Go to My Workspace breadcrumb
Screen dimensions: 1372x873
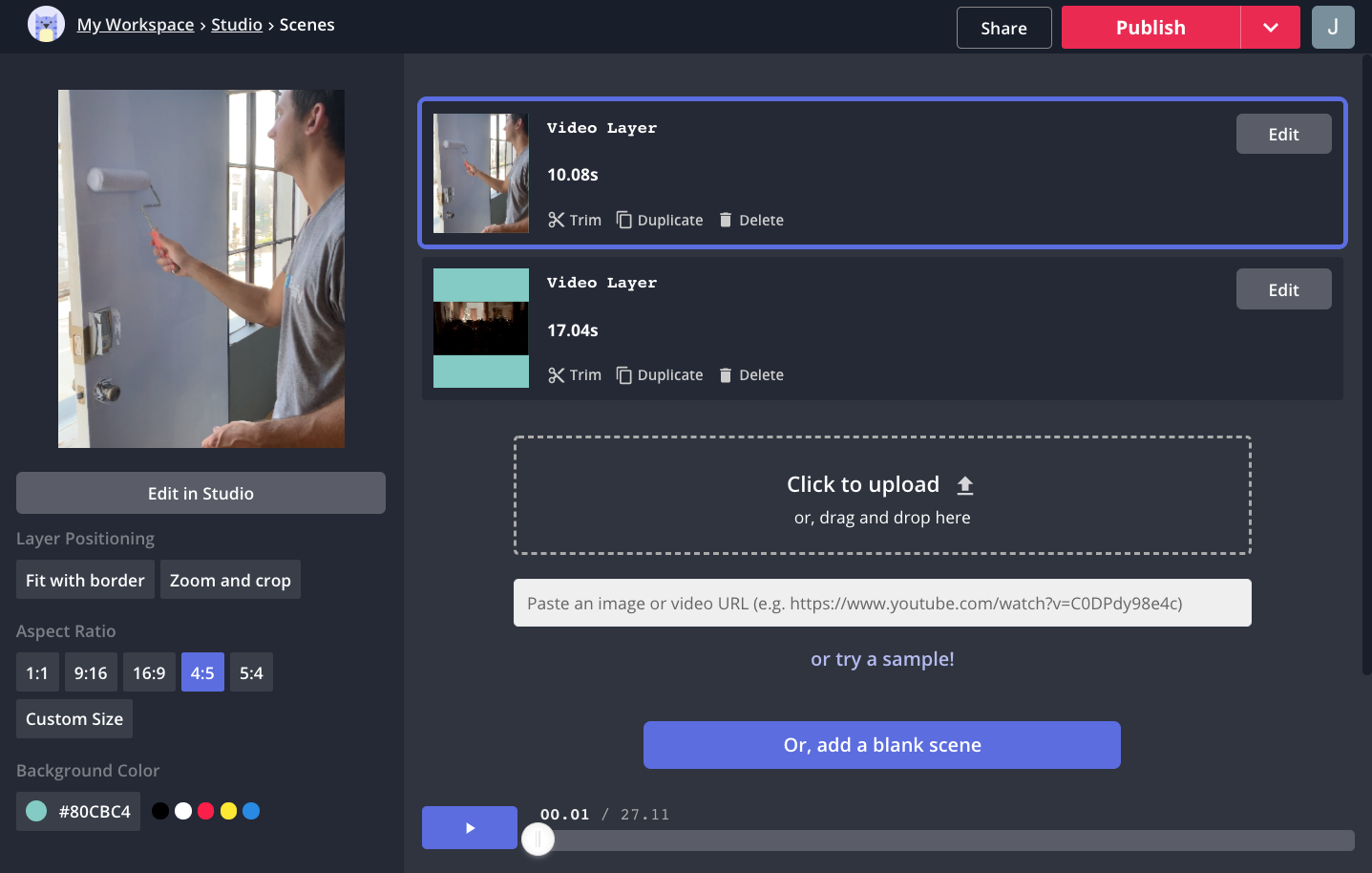tap(136, 25)
